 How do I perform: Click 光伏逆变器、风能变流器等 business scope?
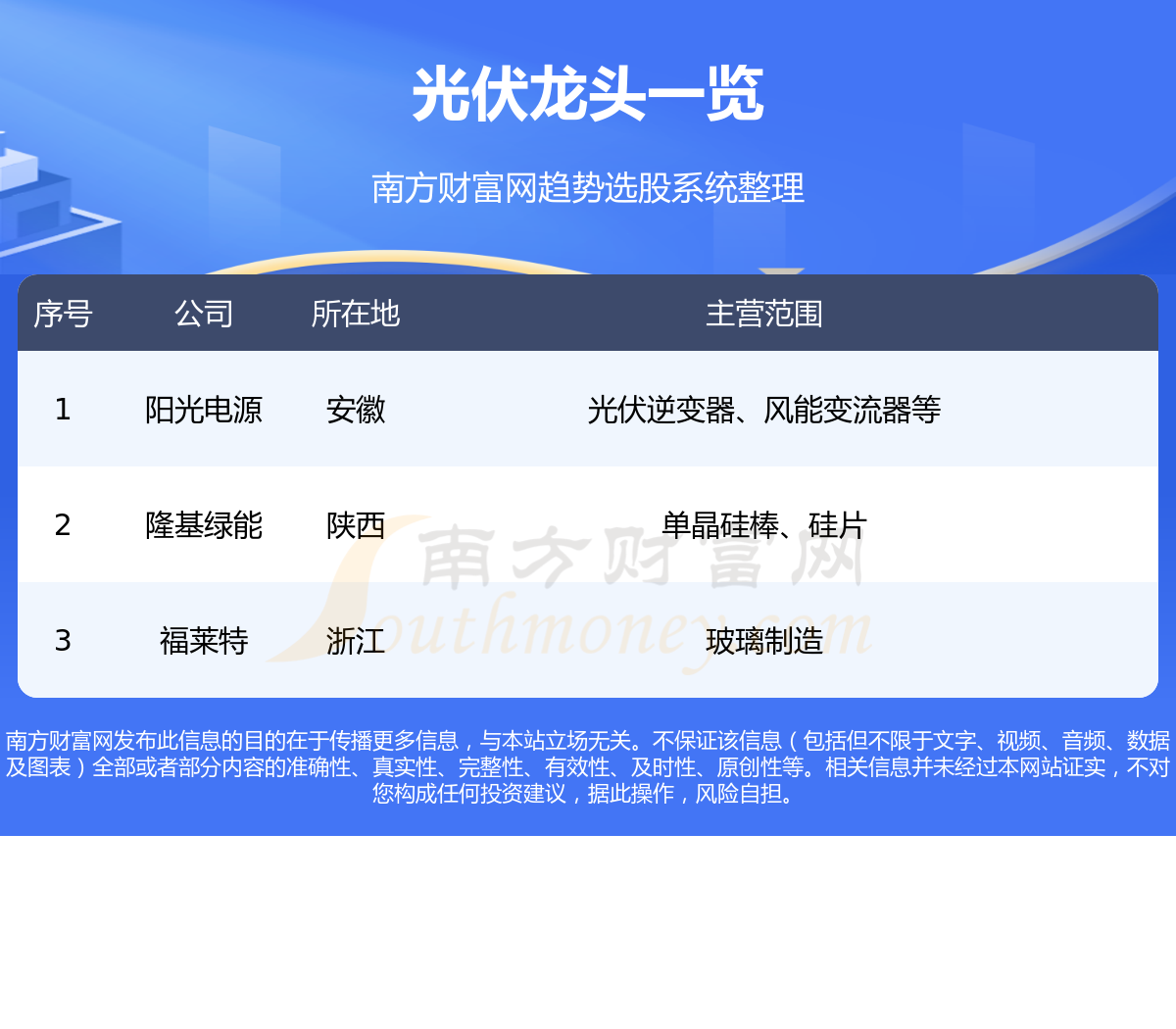764,410
